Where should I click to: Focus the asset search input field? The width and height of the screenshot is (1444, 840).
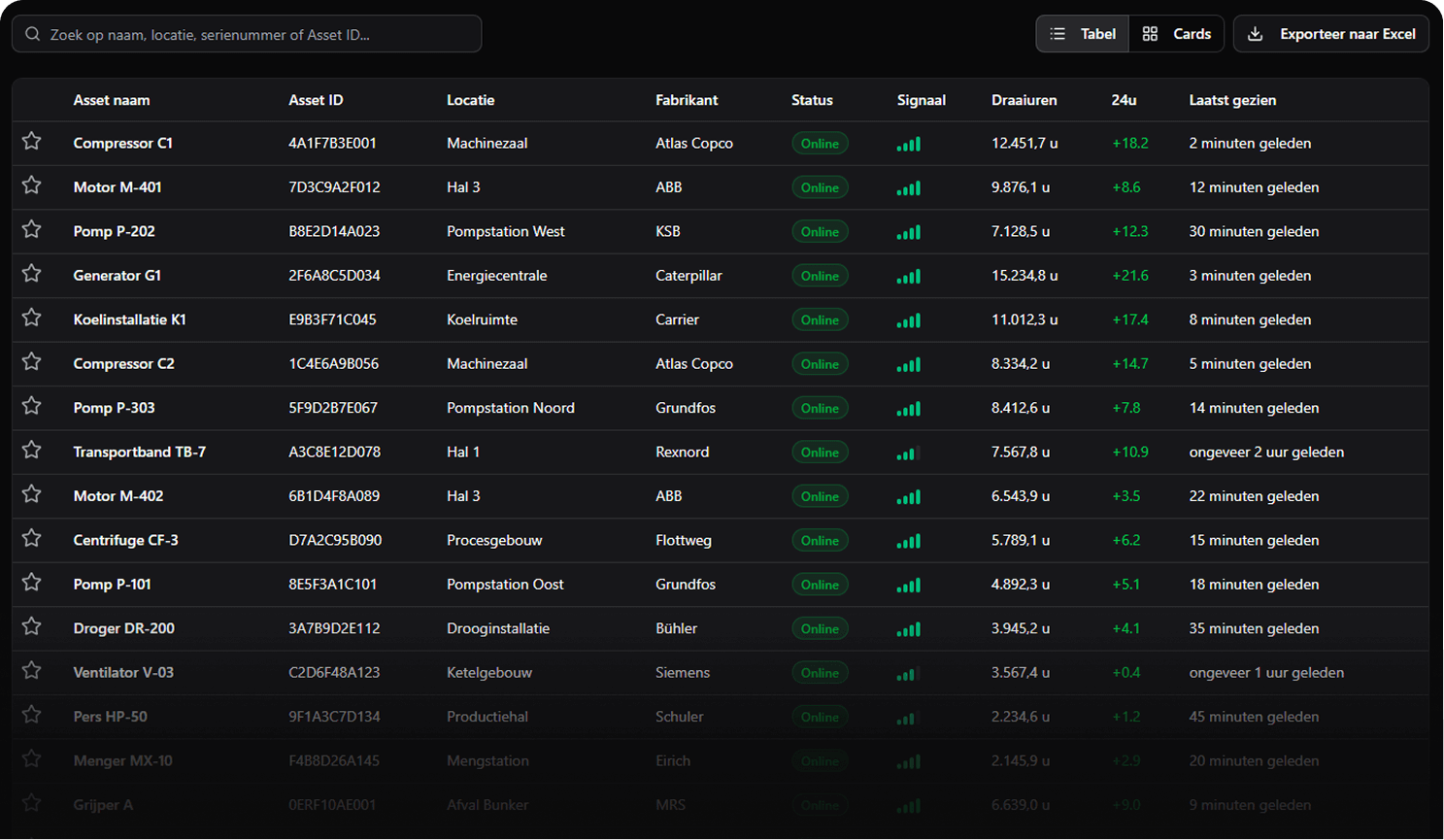pyautogui.click(x=257, y=34)
